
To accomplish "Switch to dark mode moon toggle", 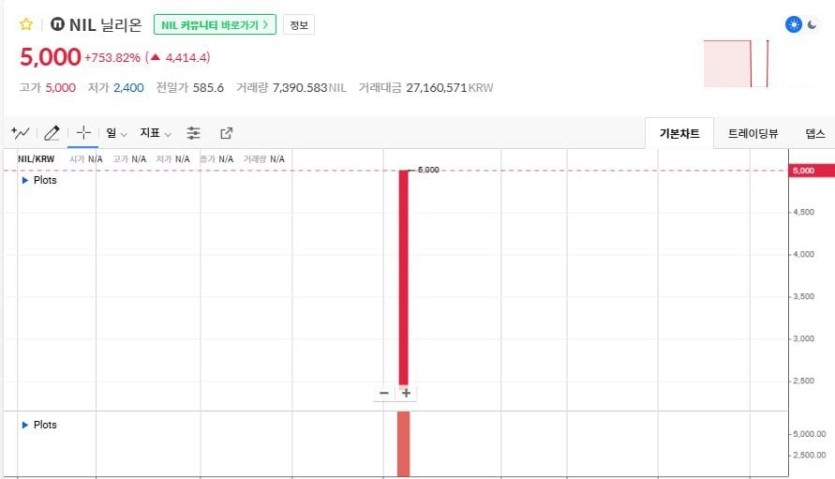I will [814, 25].
